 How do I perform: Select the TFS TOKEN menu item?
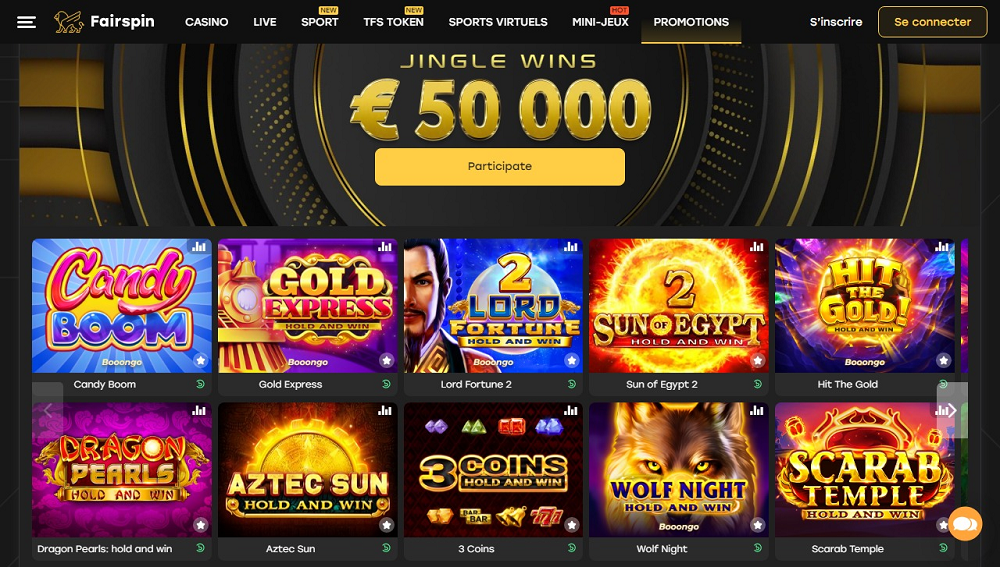point(393,22)
